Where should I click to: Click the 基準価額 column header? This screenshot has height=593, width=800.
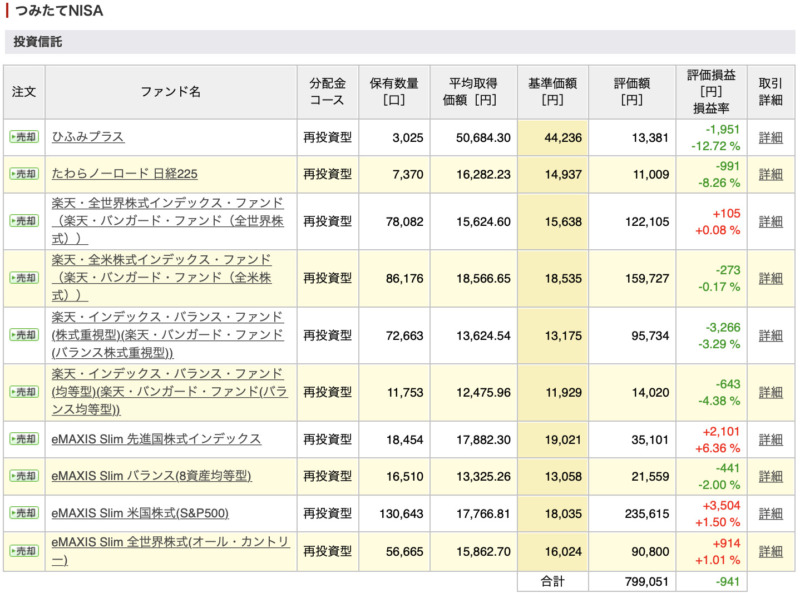553,92
